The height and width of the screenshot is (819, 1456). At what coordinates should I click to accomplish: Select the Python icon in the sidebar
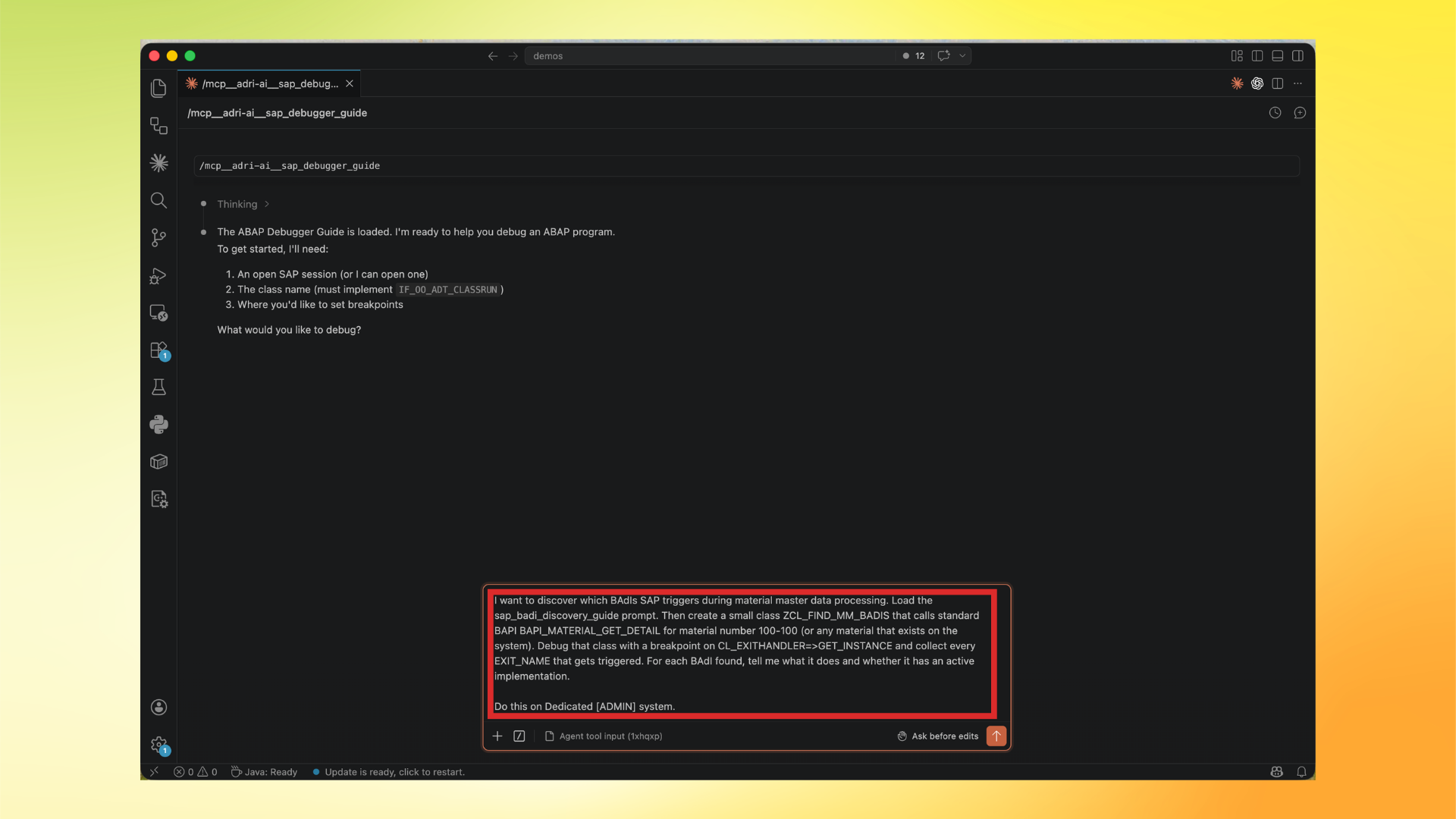coord(158,425)
